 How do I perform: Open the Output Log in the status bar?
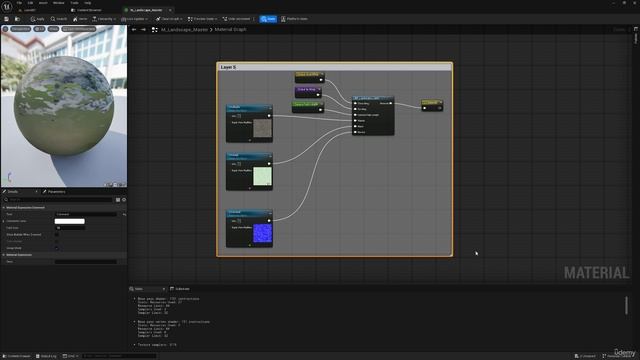point(46,356)
